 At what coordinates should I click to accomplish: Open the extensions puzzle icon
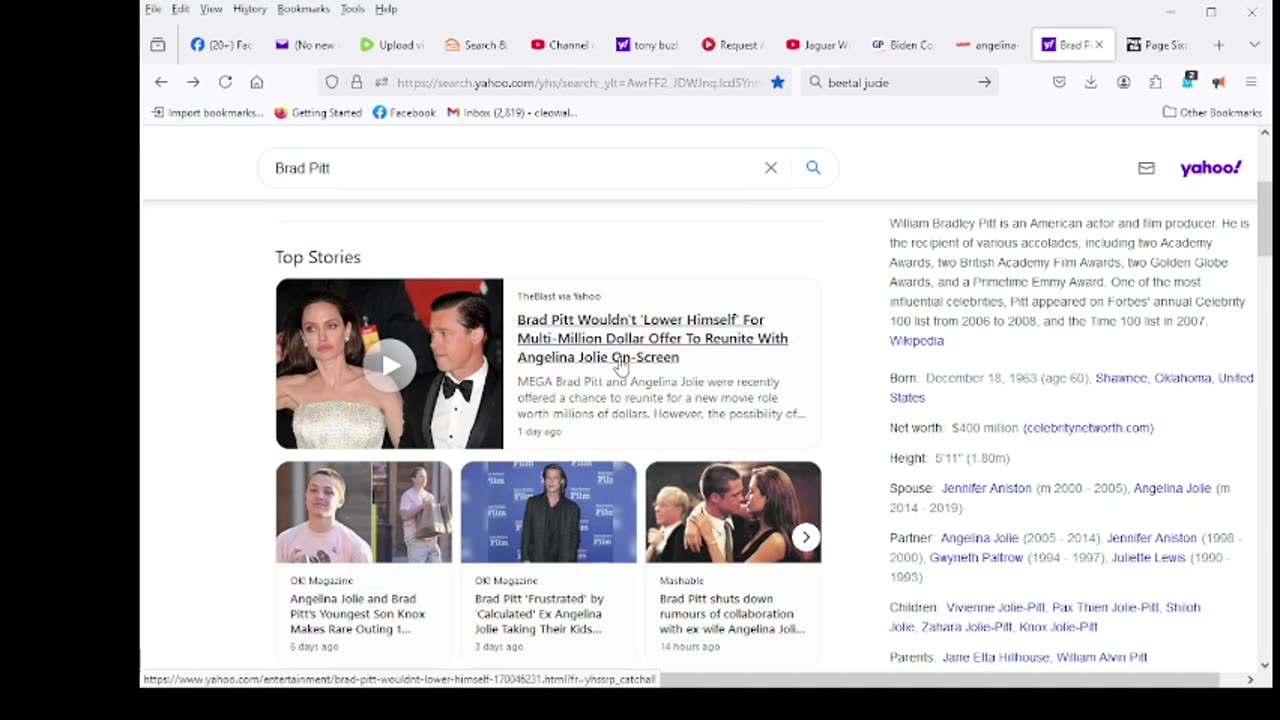click(1155, 82)
